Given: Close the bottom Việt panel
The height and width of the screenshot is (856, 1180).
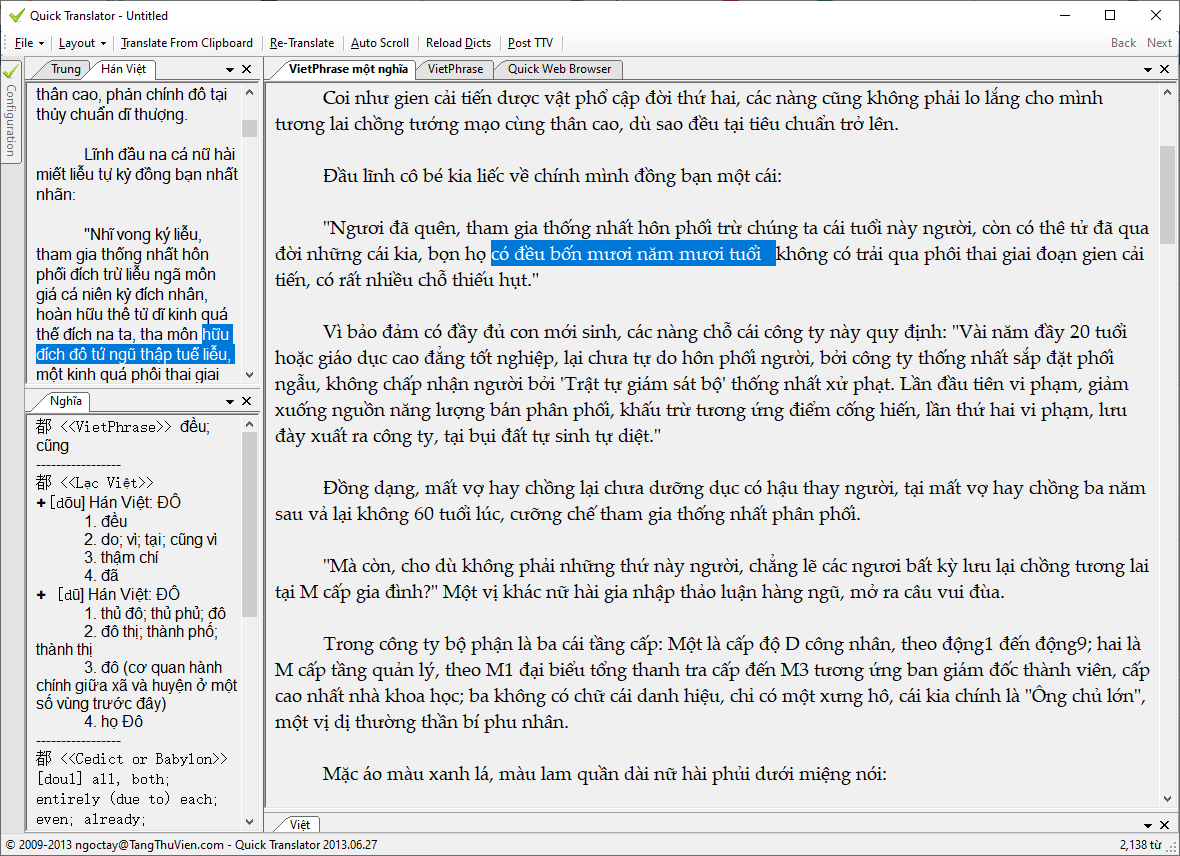Looking at the screenshot, I should click(1164, 825).
